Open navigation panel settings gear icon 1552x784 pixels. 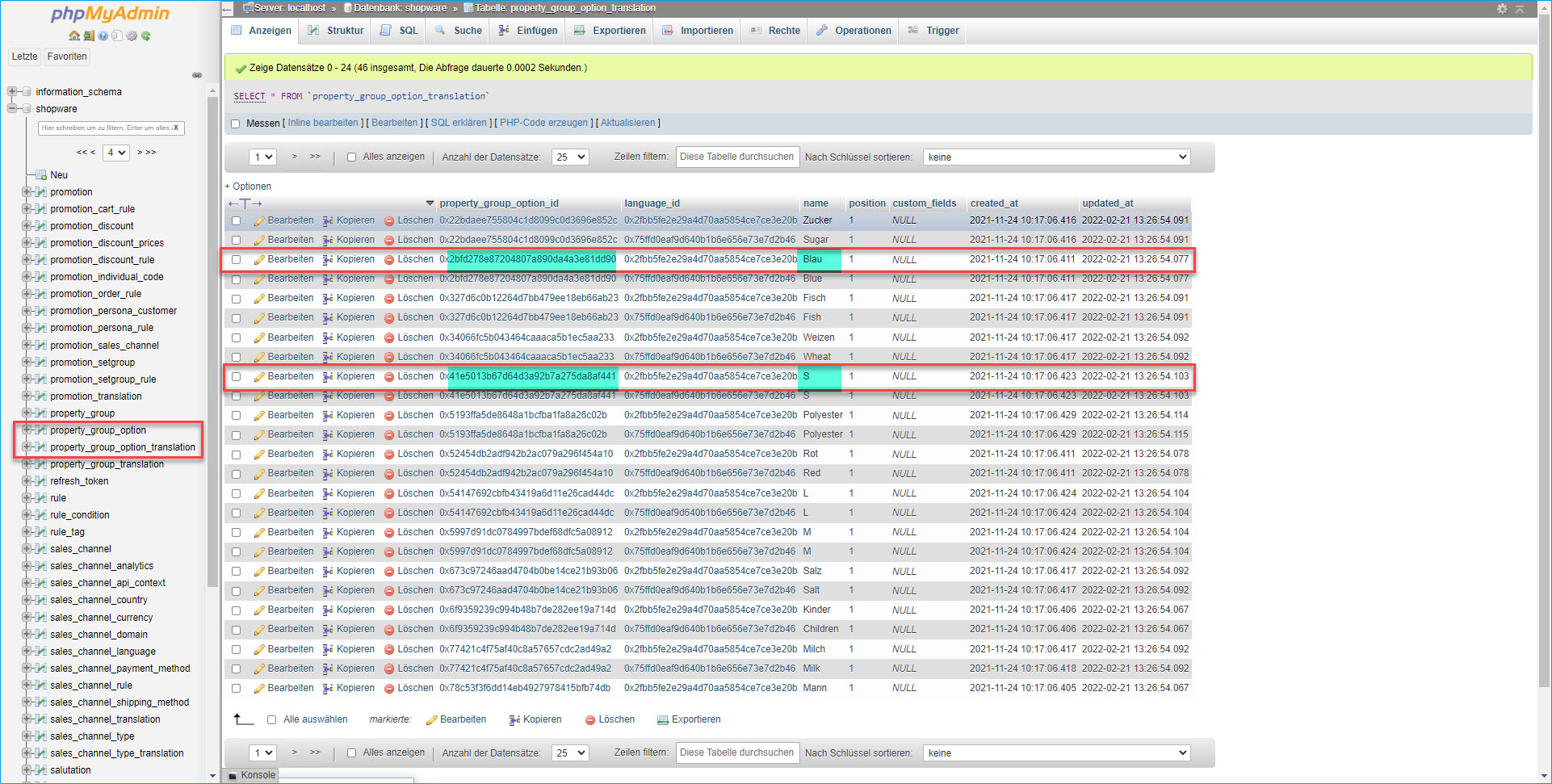tap(132, 36)
